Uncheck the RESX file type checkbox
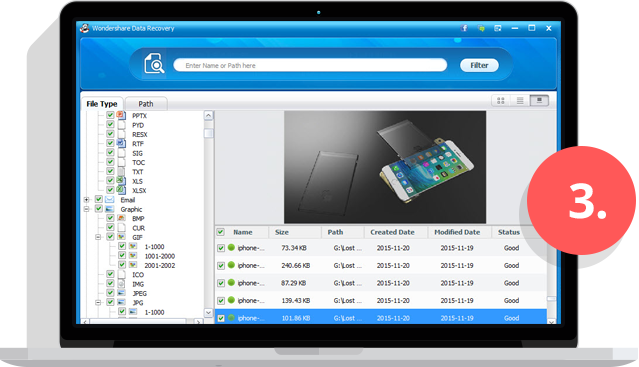This screenshot has width=639, height=367. pyautogui.click(x=110, y=134)
